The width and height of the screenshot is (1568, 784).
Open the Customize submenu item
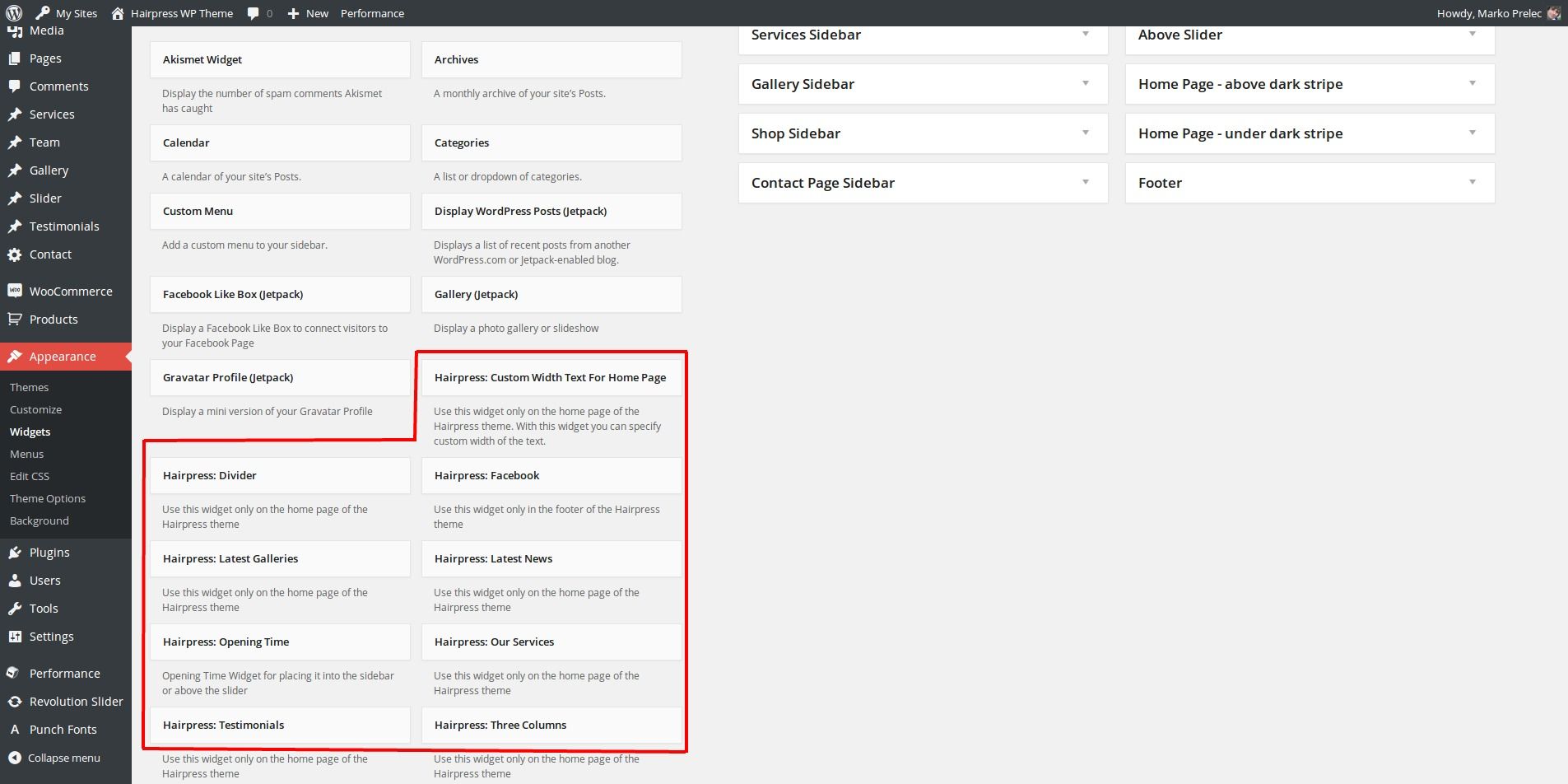[36, 409]
